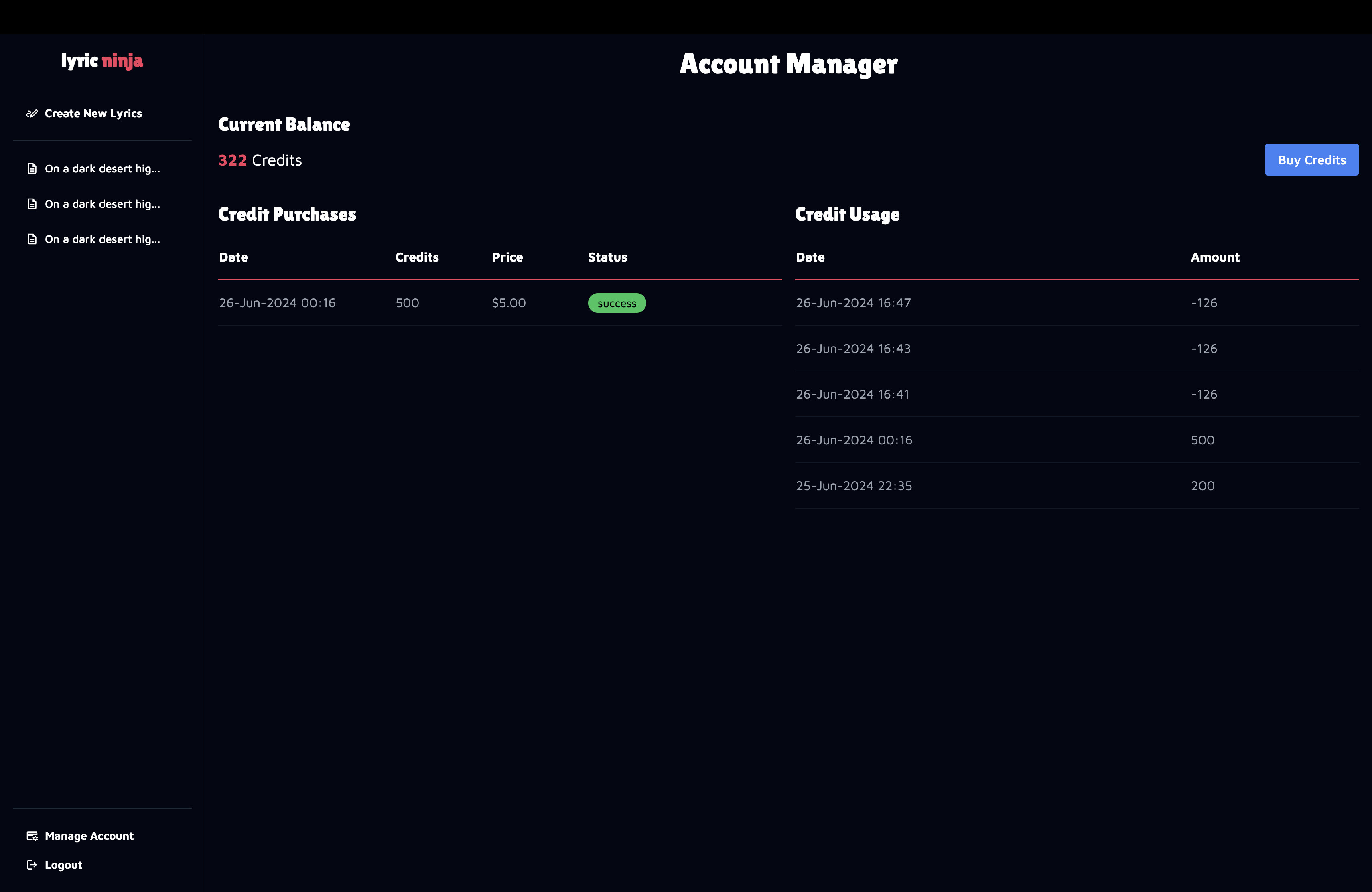Click the Logout arrow icon
The width and height of the screenshot is (1372, 892).
coord(32,865)
